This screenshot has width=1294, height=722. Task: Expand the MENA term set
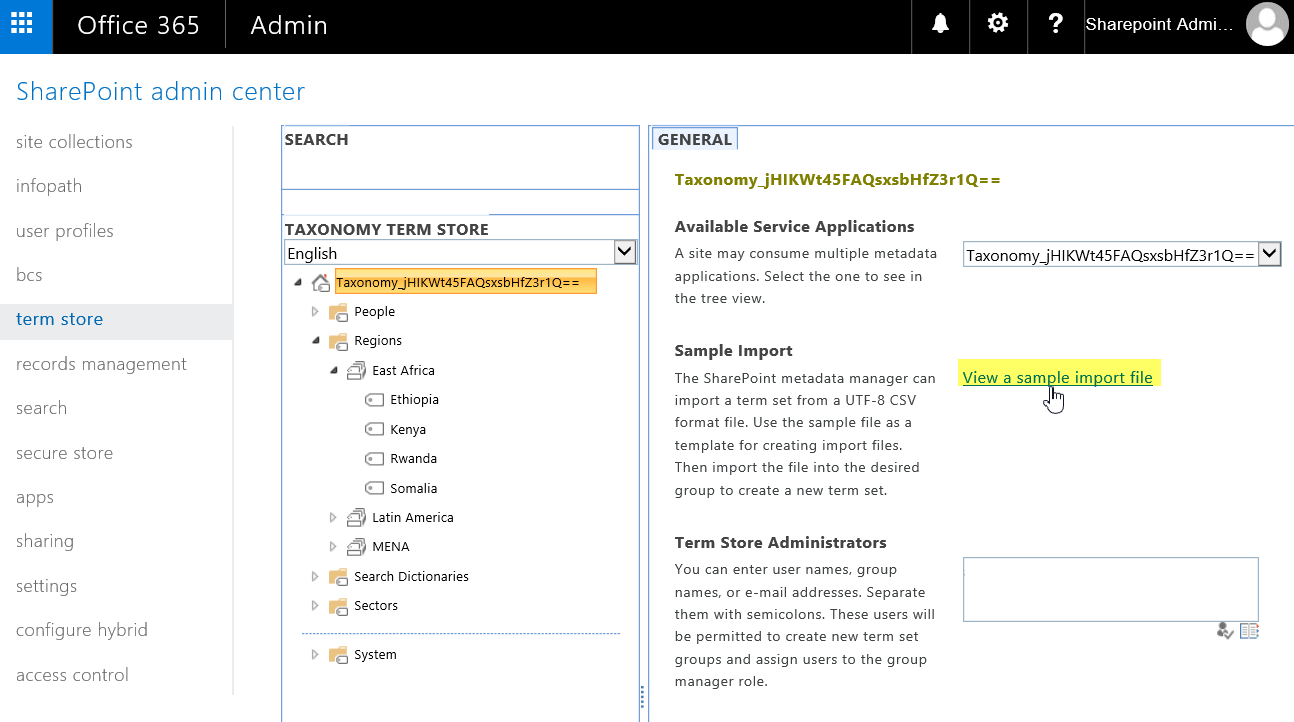[333, 547]
